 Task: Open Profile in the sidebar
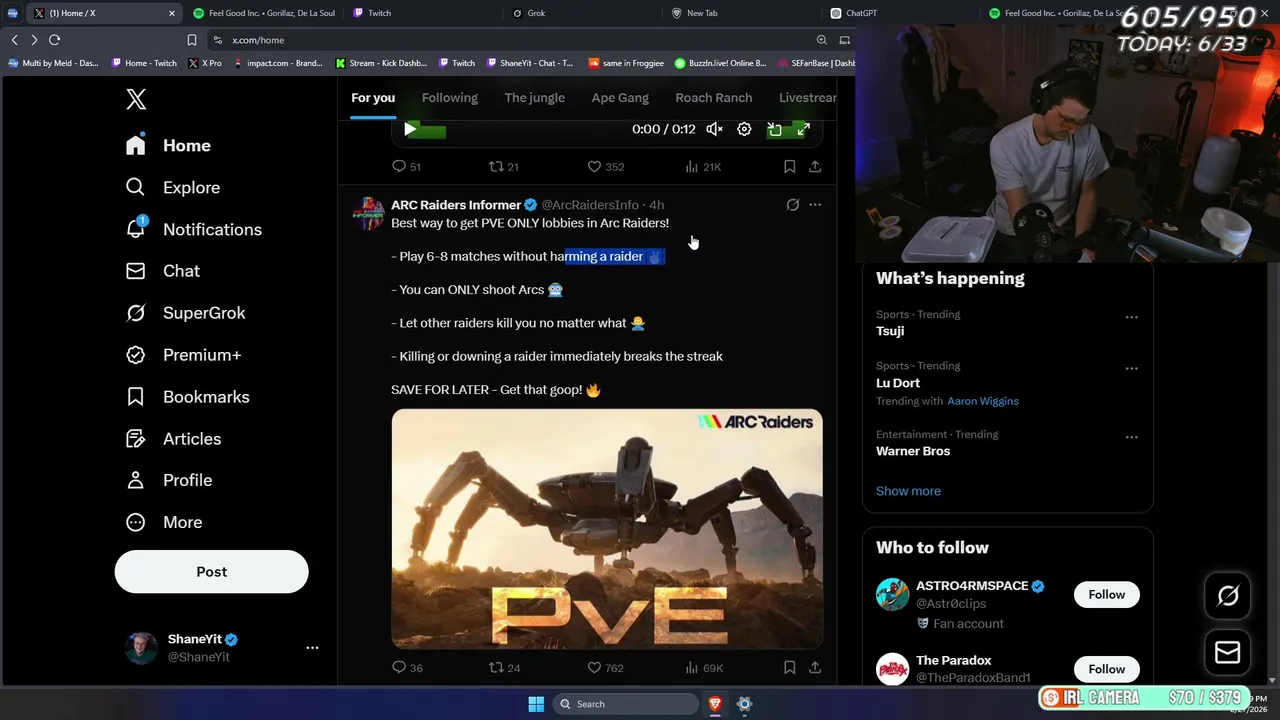[x=169, y=480]
